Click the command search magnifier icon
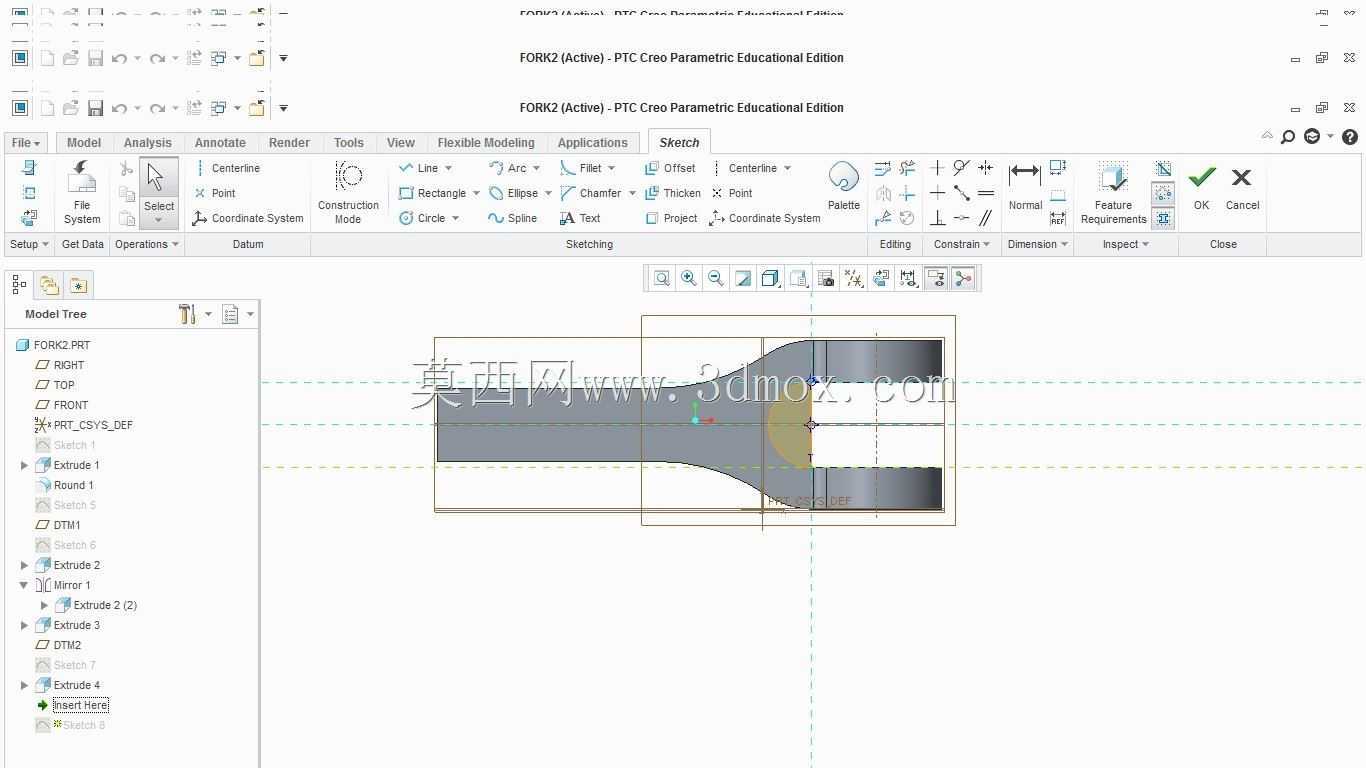The height and width of the screenshot is (768, 1366). tap(1288, 137)
